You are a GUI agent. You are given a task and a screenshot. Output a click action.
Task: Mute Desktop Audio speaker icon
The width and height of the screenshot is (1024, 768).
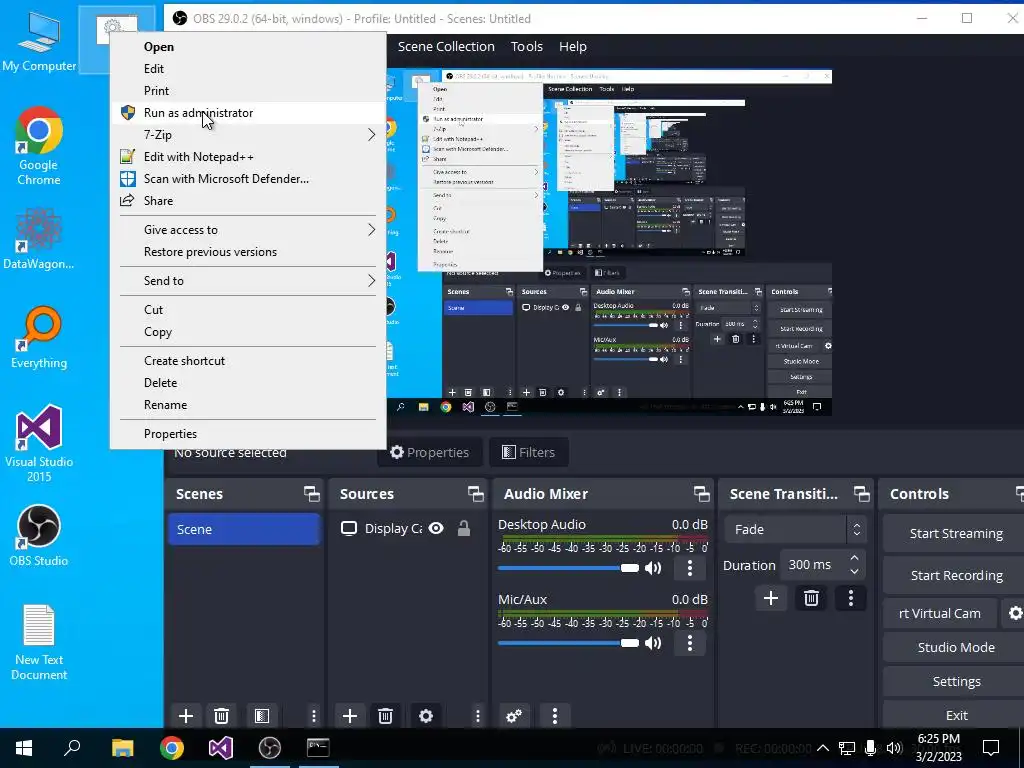point(653,568)
